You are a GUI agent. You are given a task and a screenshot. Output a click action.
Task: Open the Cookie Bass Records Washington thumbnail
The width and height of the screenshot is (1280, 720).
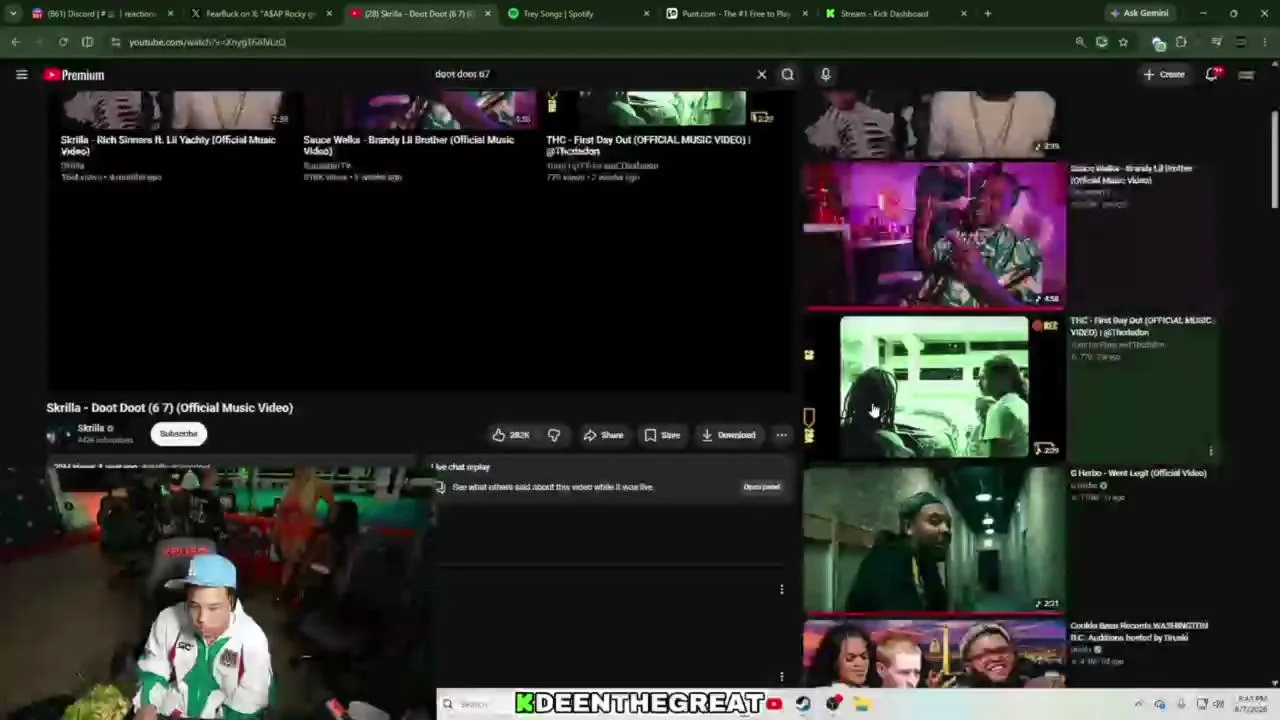pyautogui.click(x=934, y=652)
